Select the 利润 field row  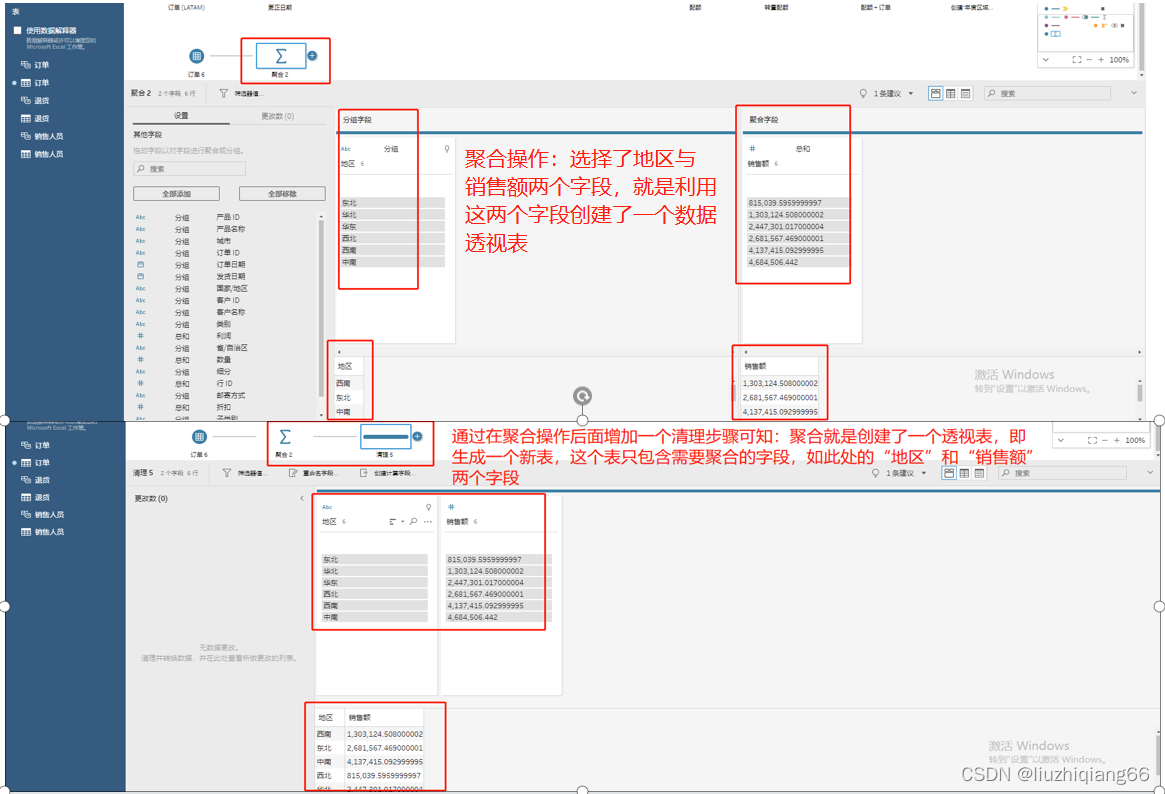[x=226, y=336]
